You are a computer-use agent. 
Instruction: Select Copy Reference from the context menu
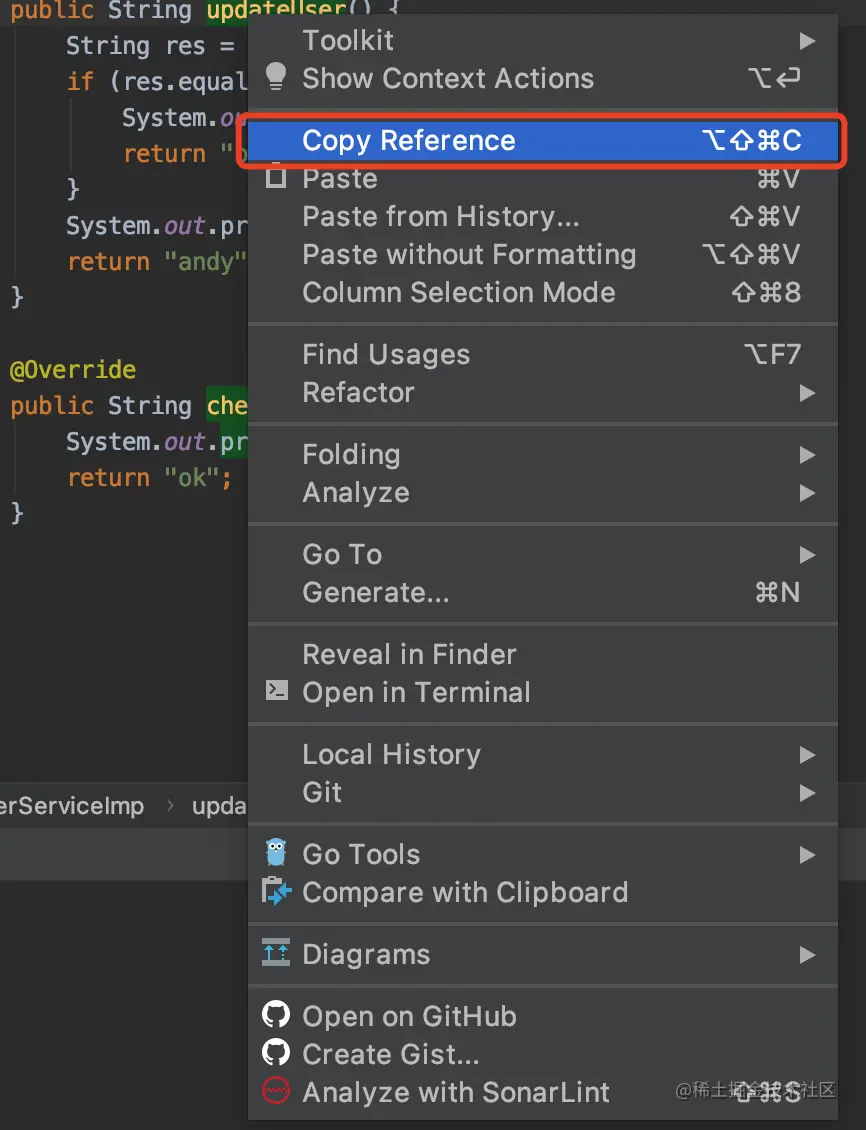click(409, 141)
